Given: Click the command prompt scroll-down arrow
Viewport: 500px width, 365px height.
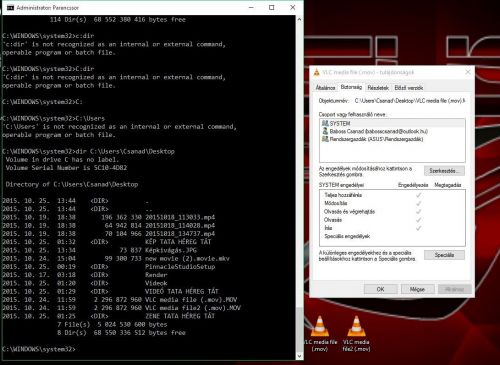Looking at the screenshot, I should click(299, 356).
